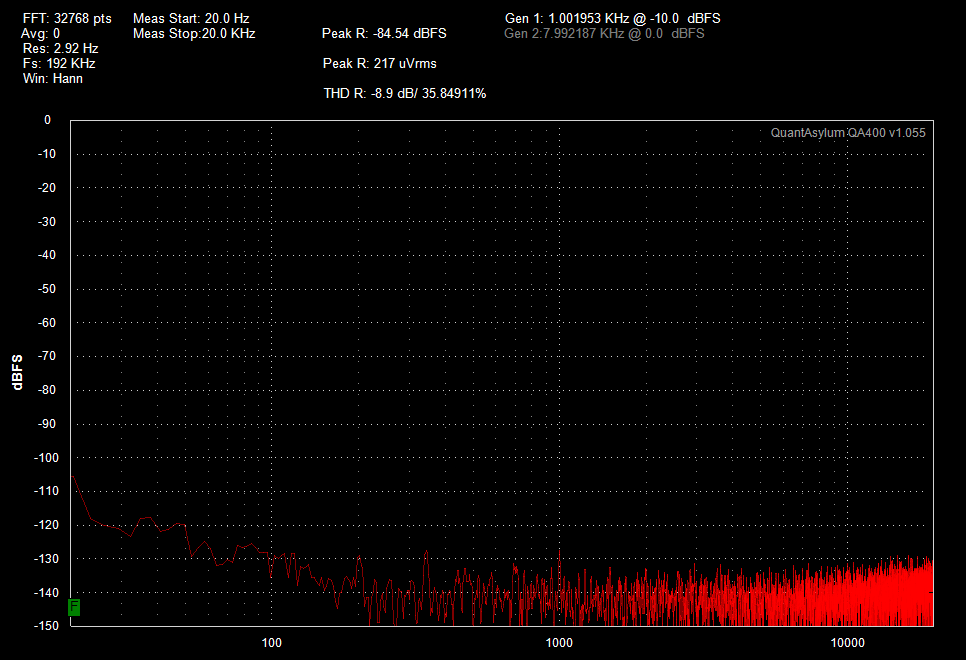Click the Res: 2.92 Hz value
Viewport: 966px width, 660px height.
click(60, 48)
